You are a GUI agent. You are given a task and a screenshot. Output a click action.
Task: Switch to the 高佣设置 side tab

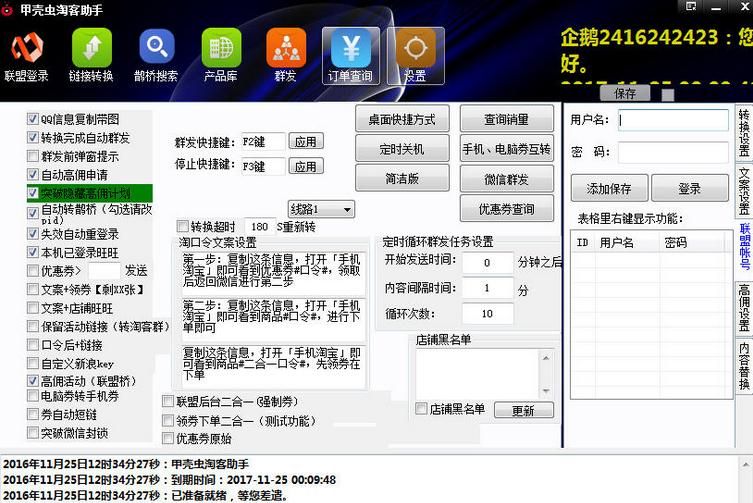[x=743, y=307]
